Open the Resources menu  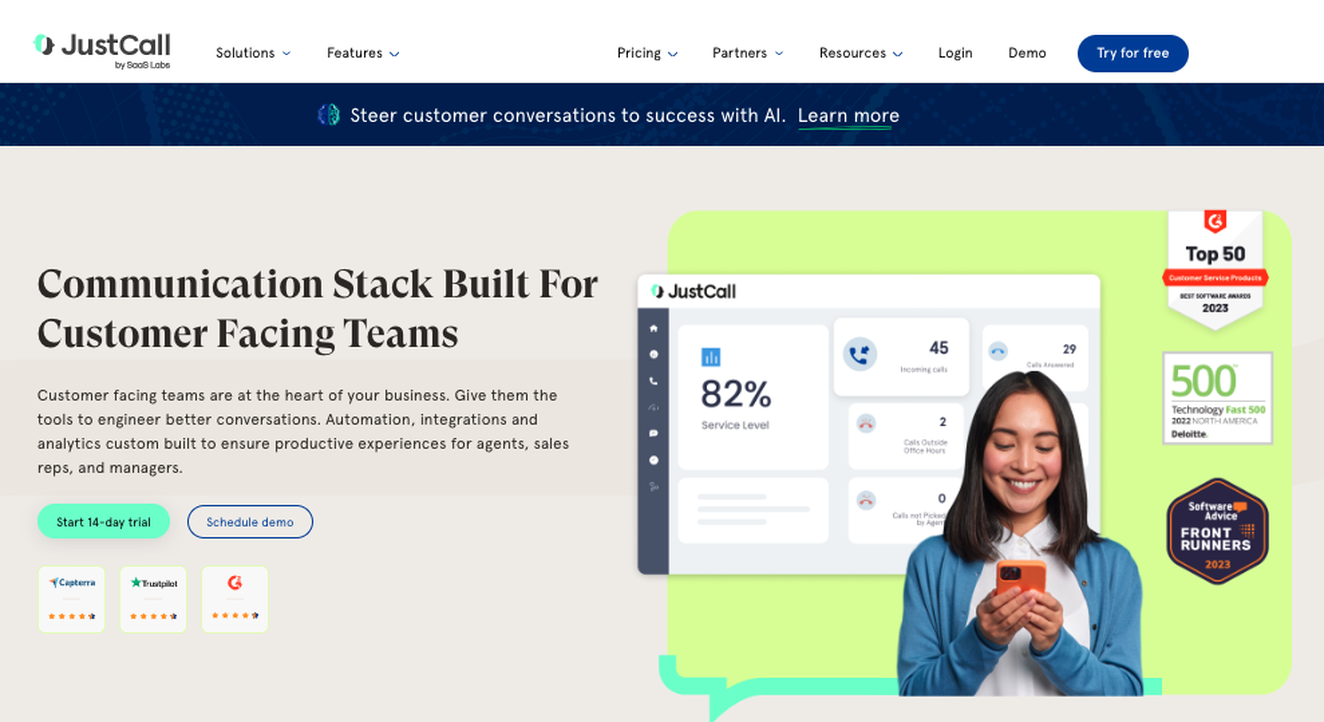click(x=860, y=53)
